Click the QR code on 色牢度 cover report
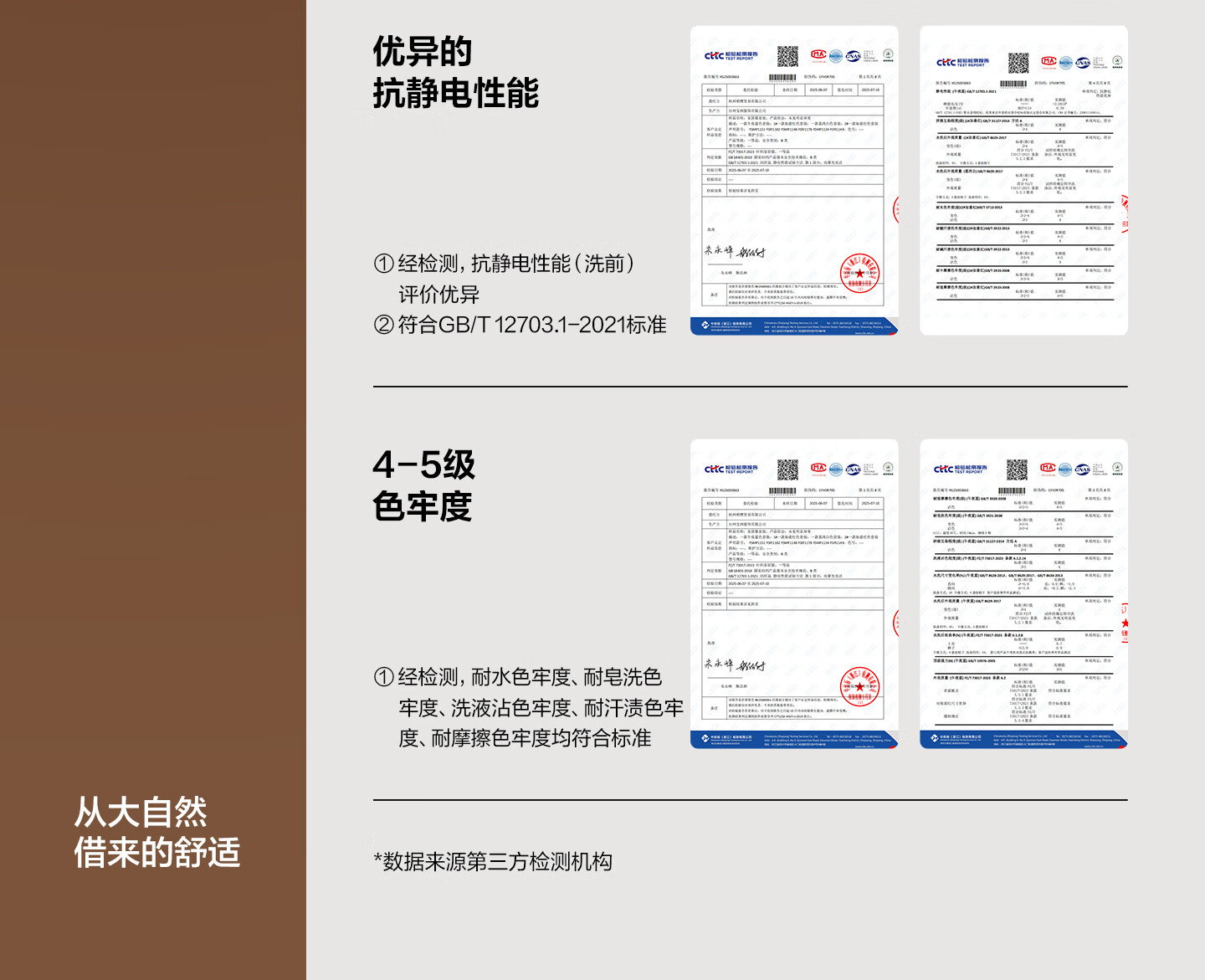The height and width of the screenshot is (980, 1205). [787, 469]
